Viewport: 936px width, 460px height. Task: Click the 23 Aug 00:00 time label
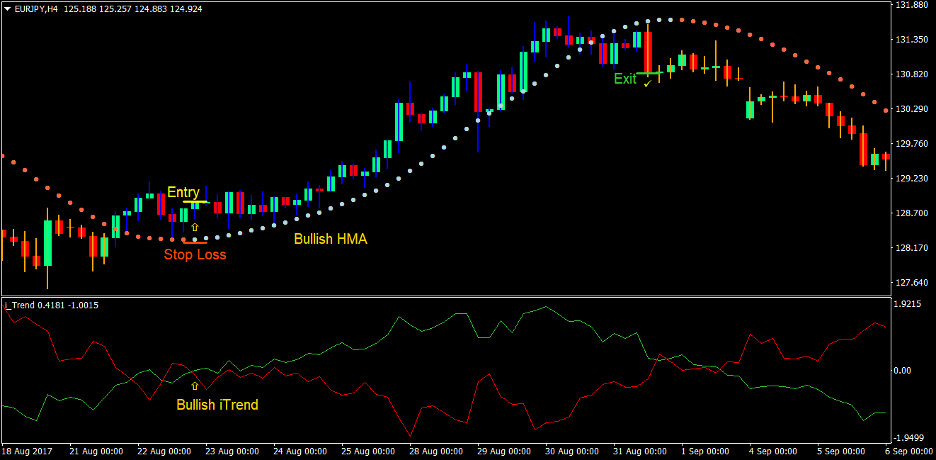pyautogui.click(x=233, y=452)
